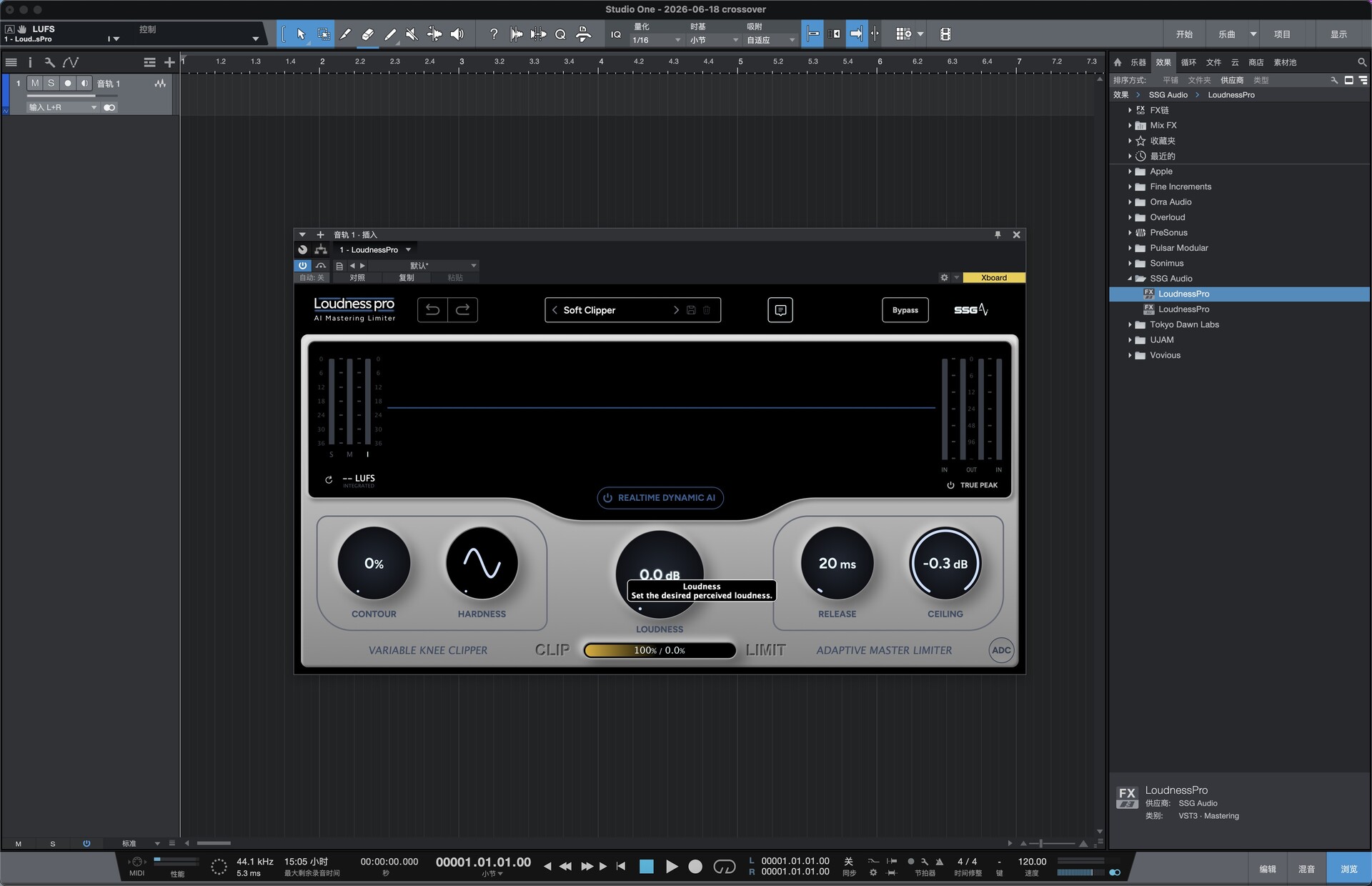This screenshot has width=1372, height=886.
Task: Open the 输入 L+R input dropdown
Action: point(62,107)
